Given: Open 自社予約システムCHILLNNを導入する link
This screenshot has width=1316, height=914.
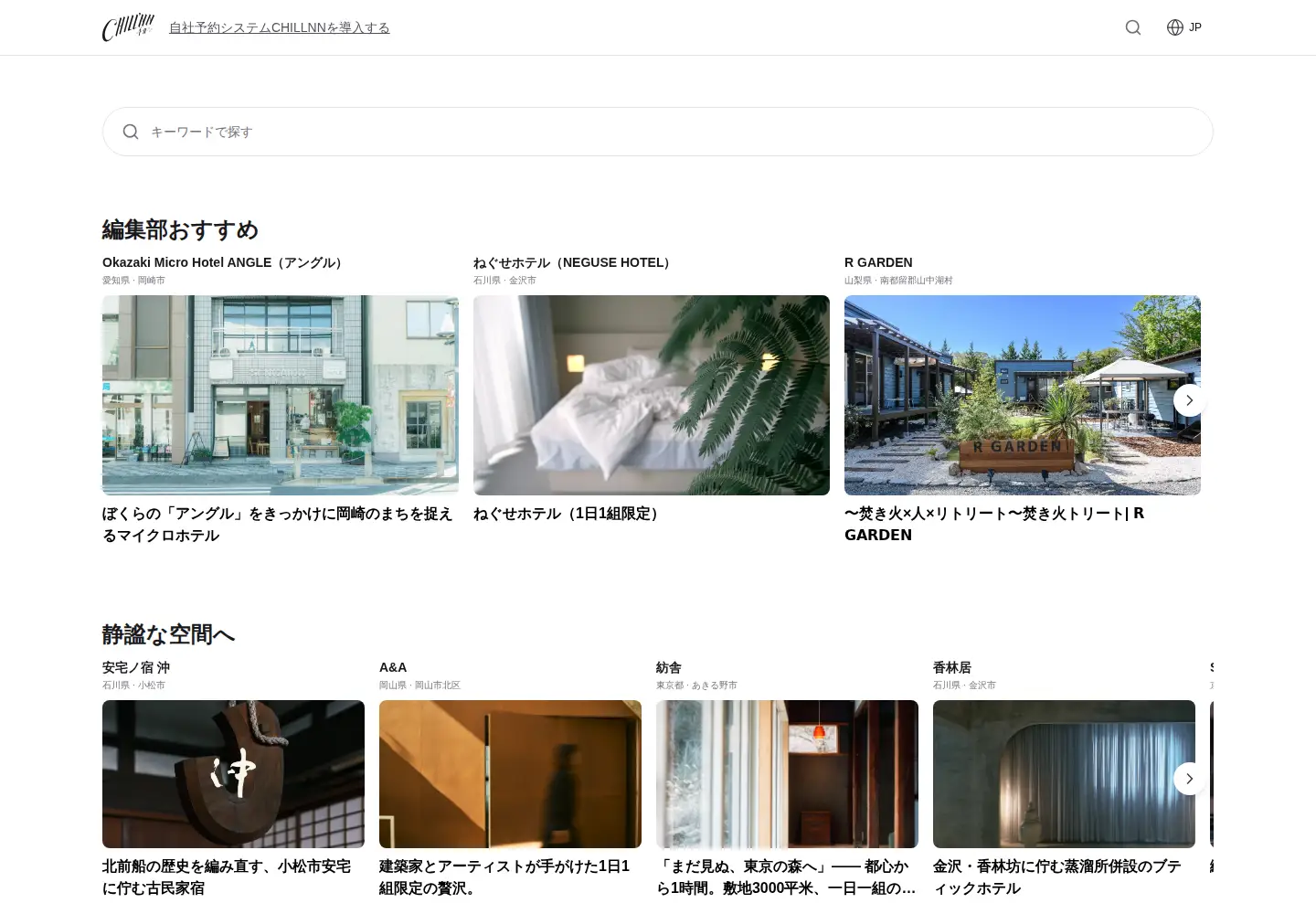Looking at the screenshot, I should [x=280, y=27].
